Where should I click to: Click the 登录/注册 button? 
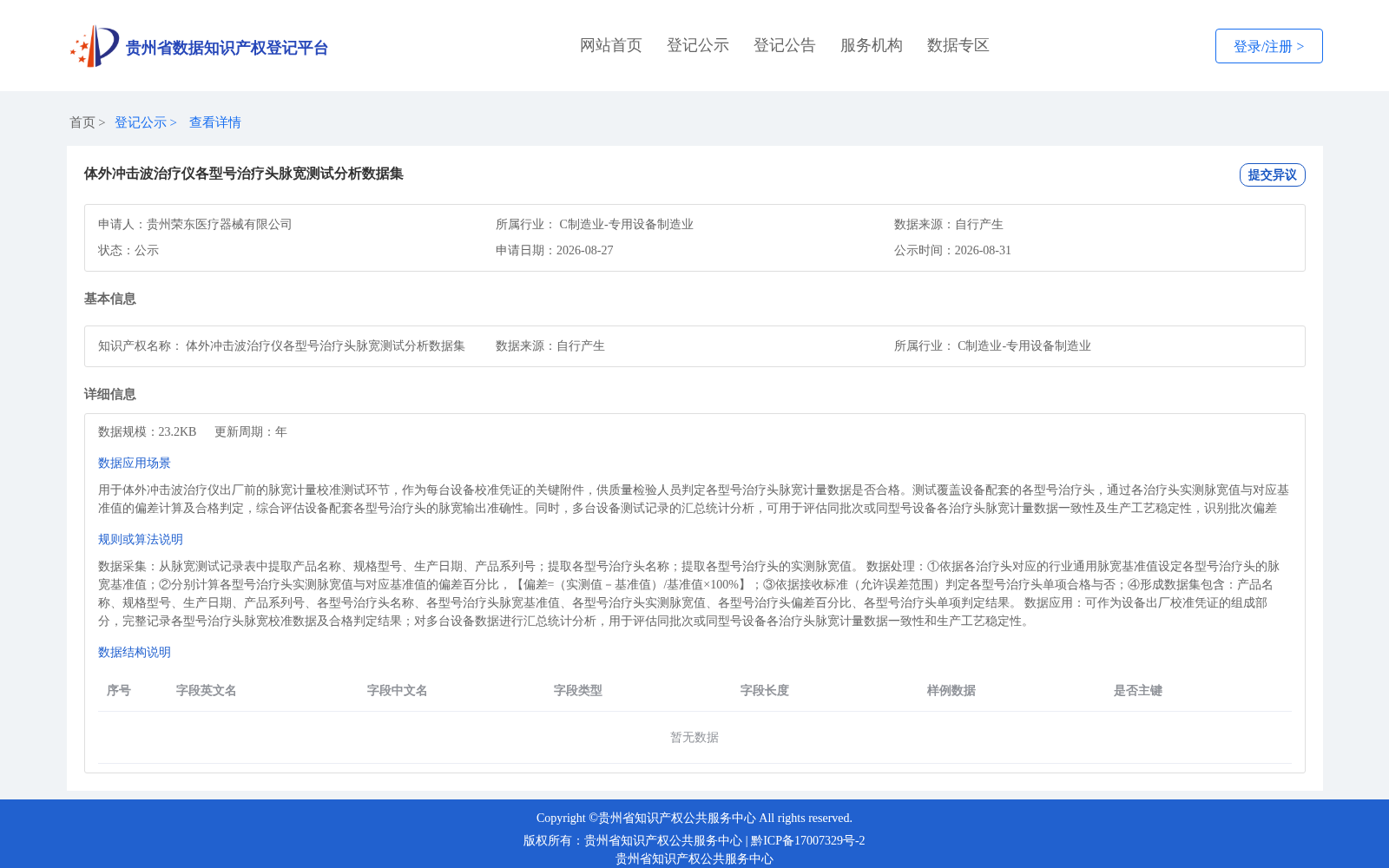point(1269,46)
